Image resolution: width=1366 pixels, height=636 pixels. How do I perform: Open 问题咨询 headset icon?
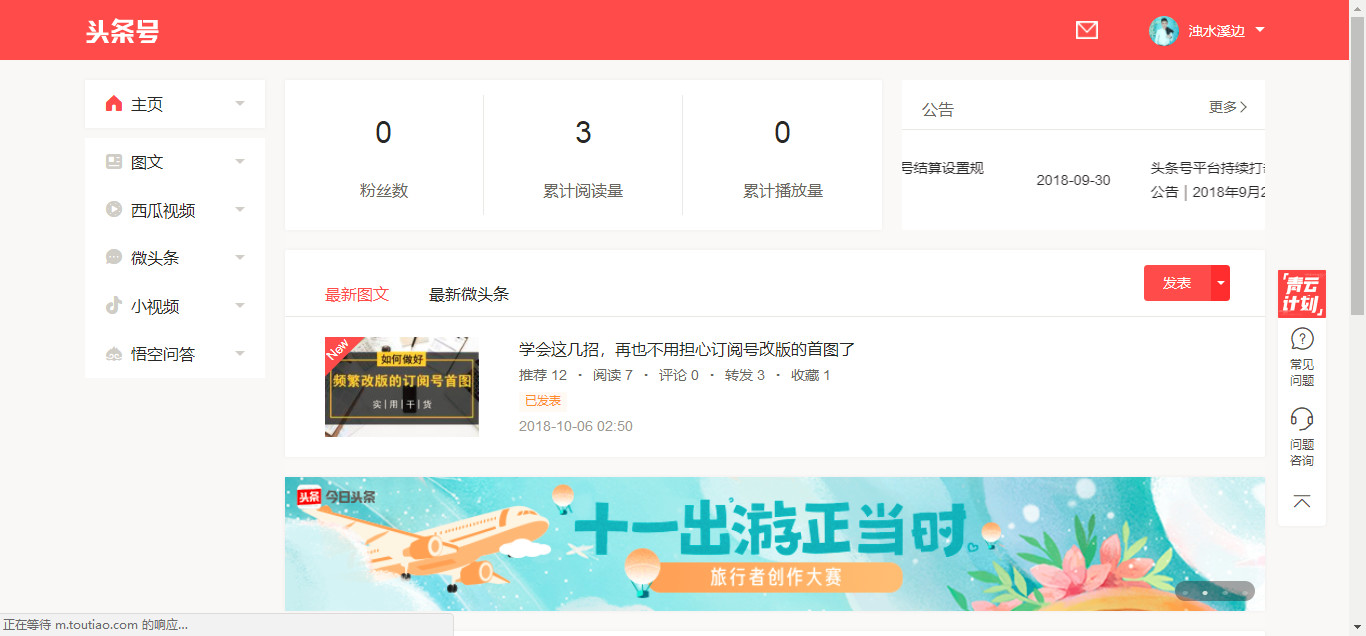pos(1302,418)
